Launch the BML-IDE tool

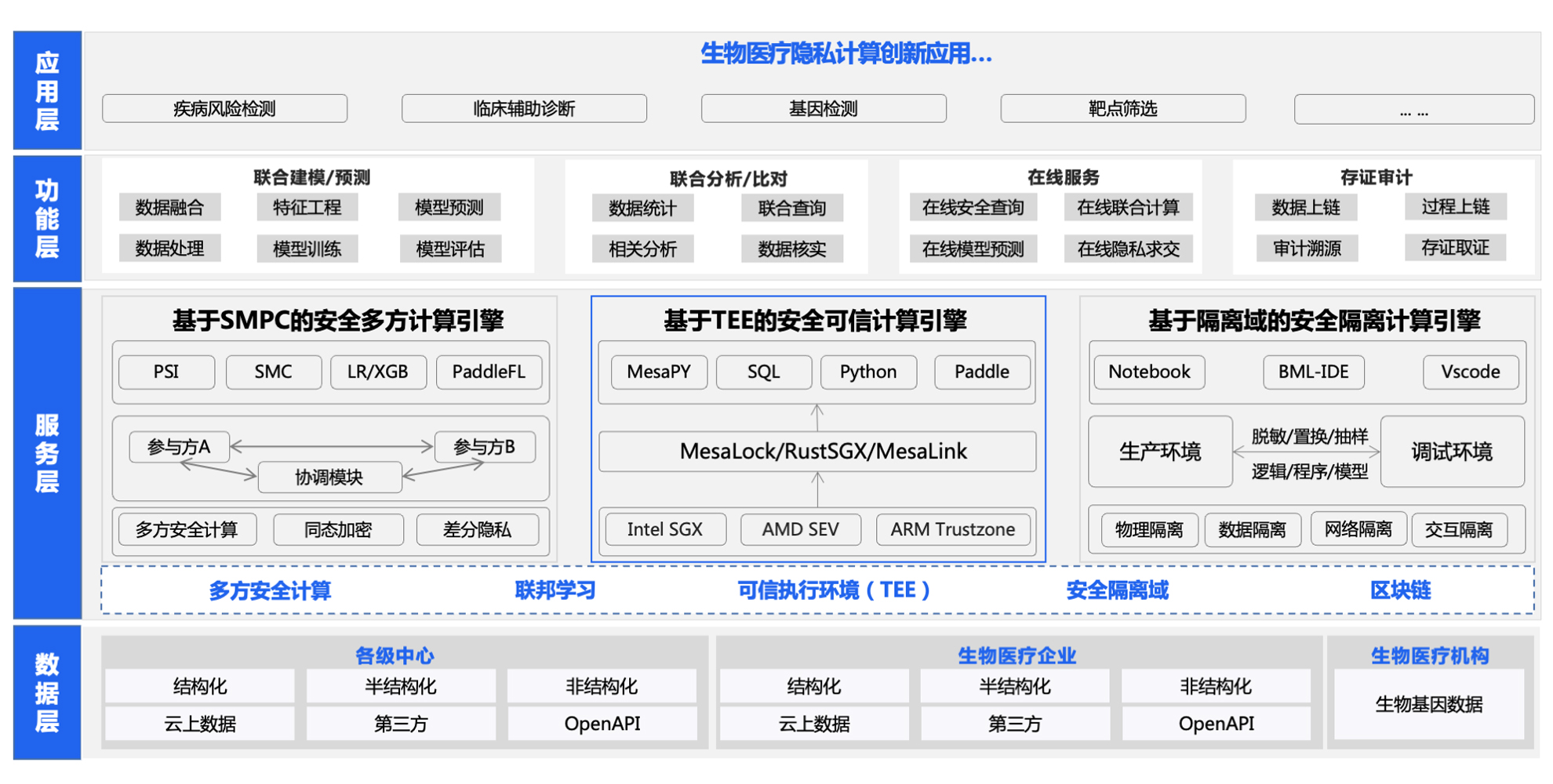(1313, 372)
